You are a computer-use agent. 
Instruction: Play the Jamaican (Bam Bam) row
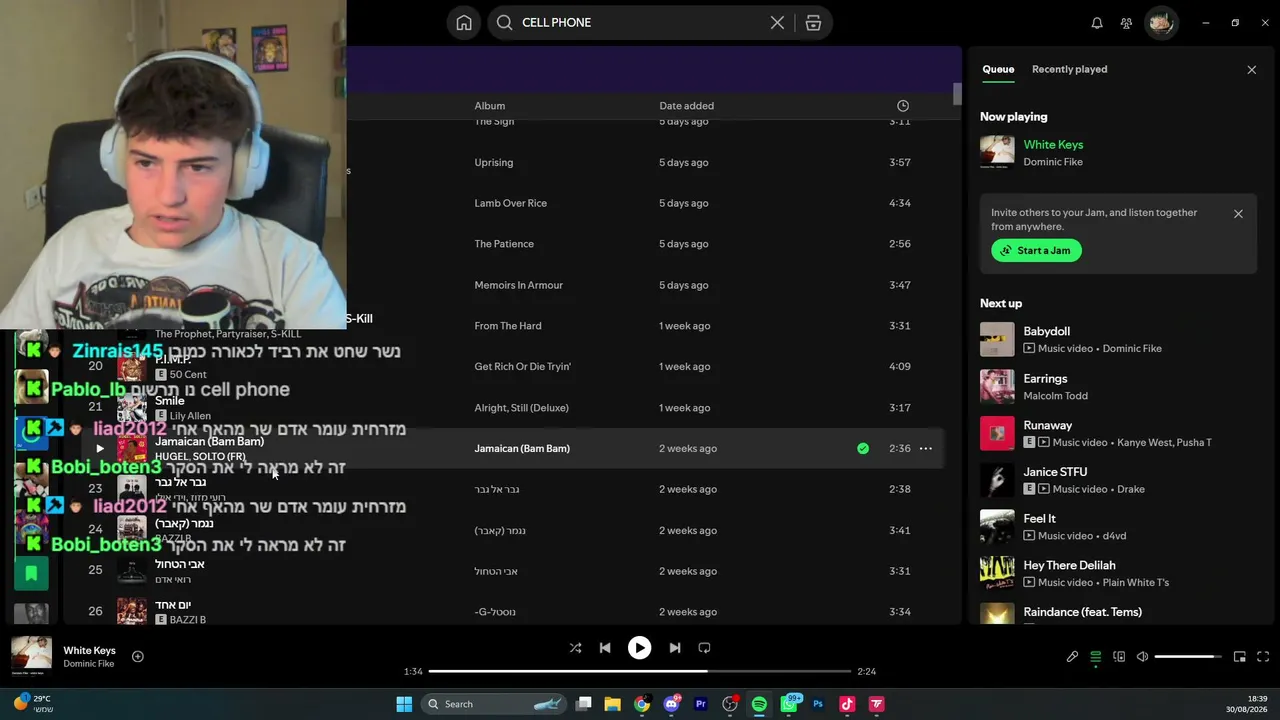point(99,449)
